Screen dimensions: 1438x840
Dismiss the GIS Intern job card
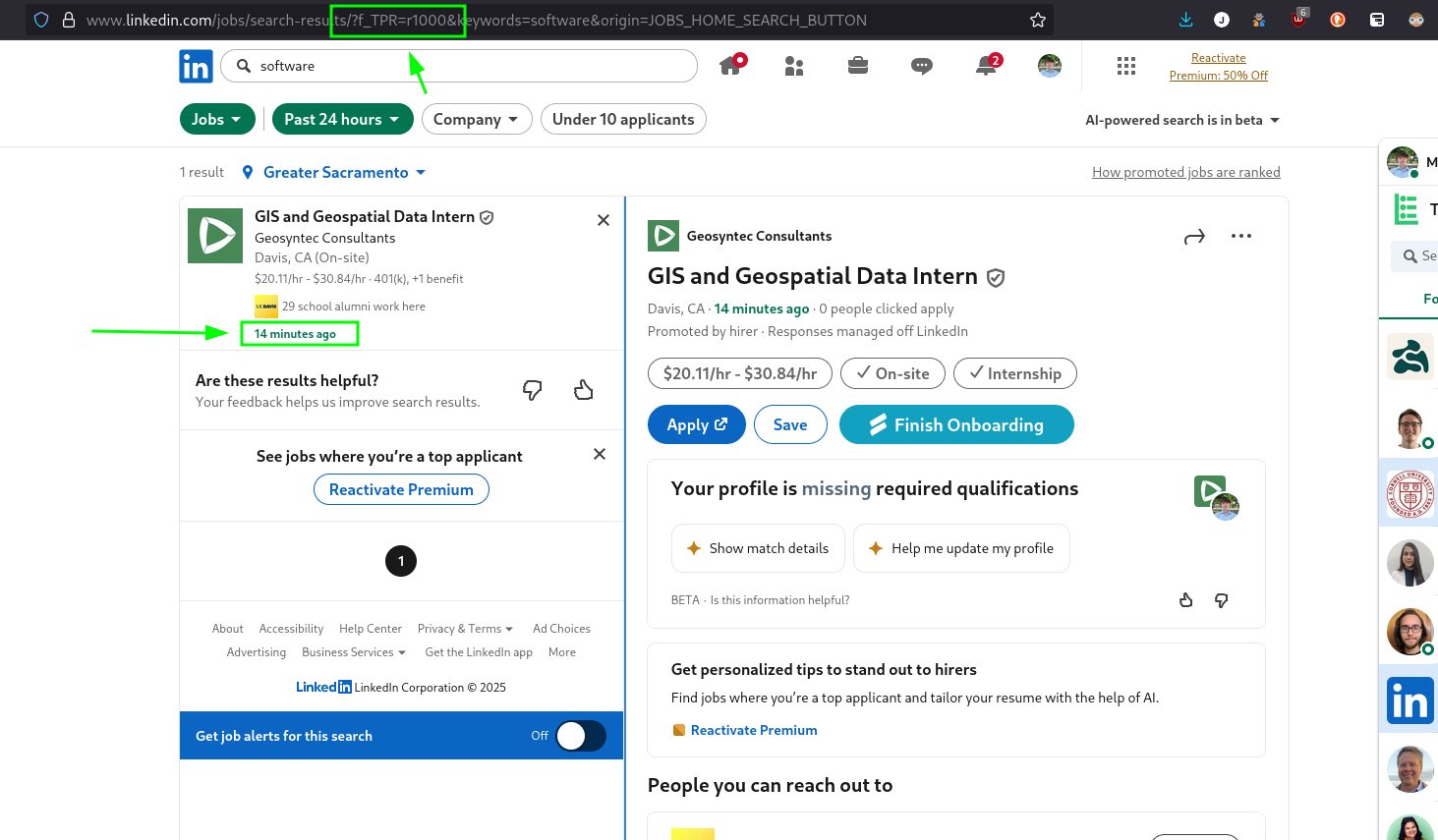click(604, 220)
